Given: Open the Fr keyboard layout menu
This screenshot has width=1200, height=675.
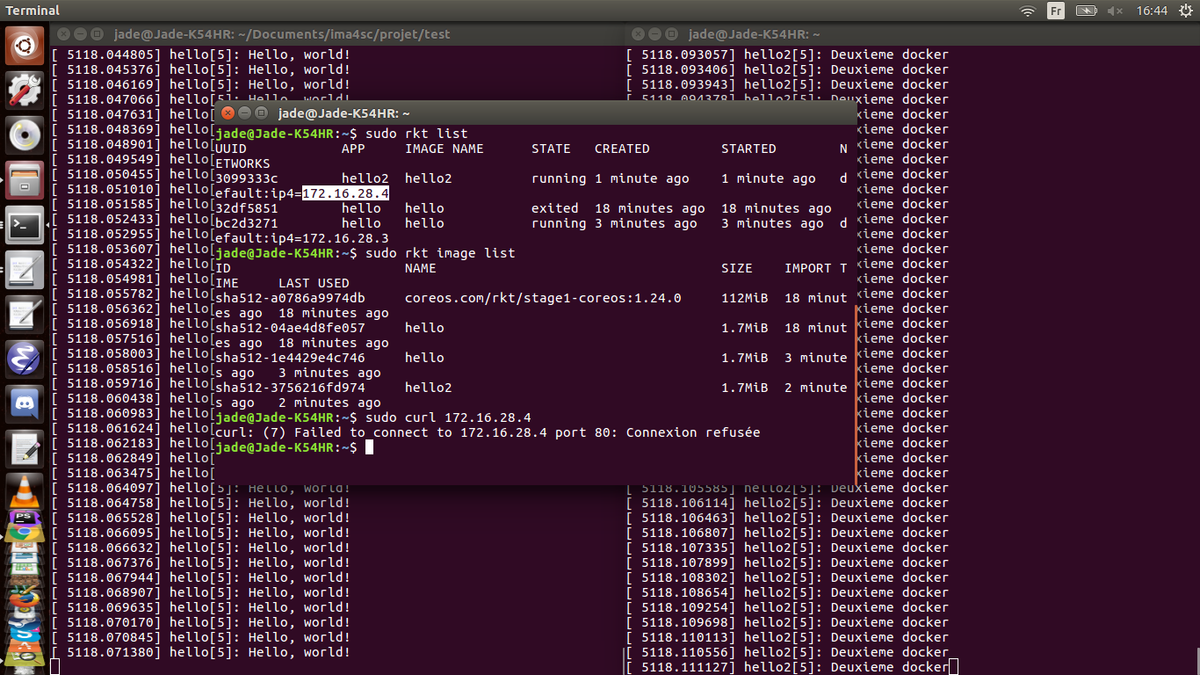Looking at the screenshot, I should pos(1055,11).
